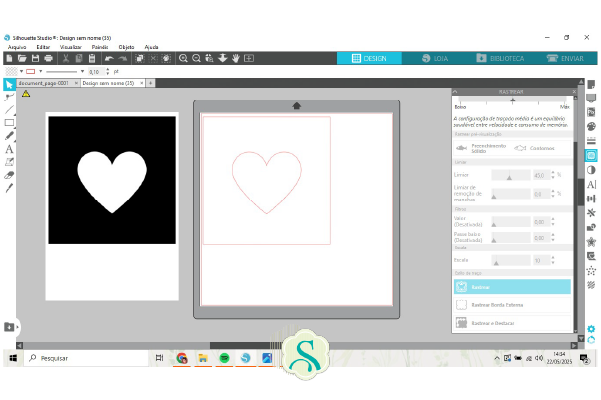Image resolution: width=601 pixels, height=400 pixels.
Task: Save the design with the floppy icon
Action: pyautogui.click(x=35, y=58)
